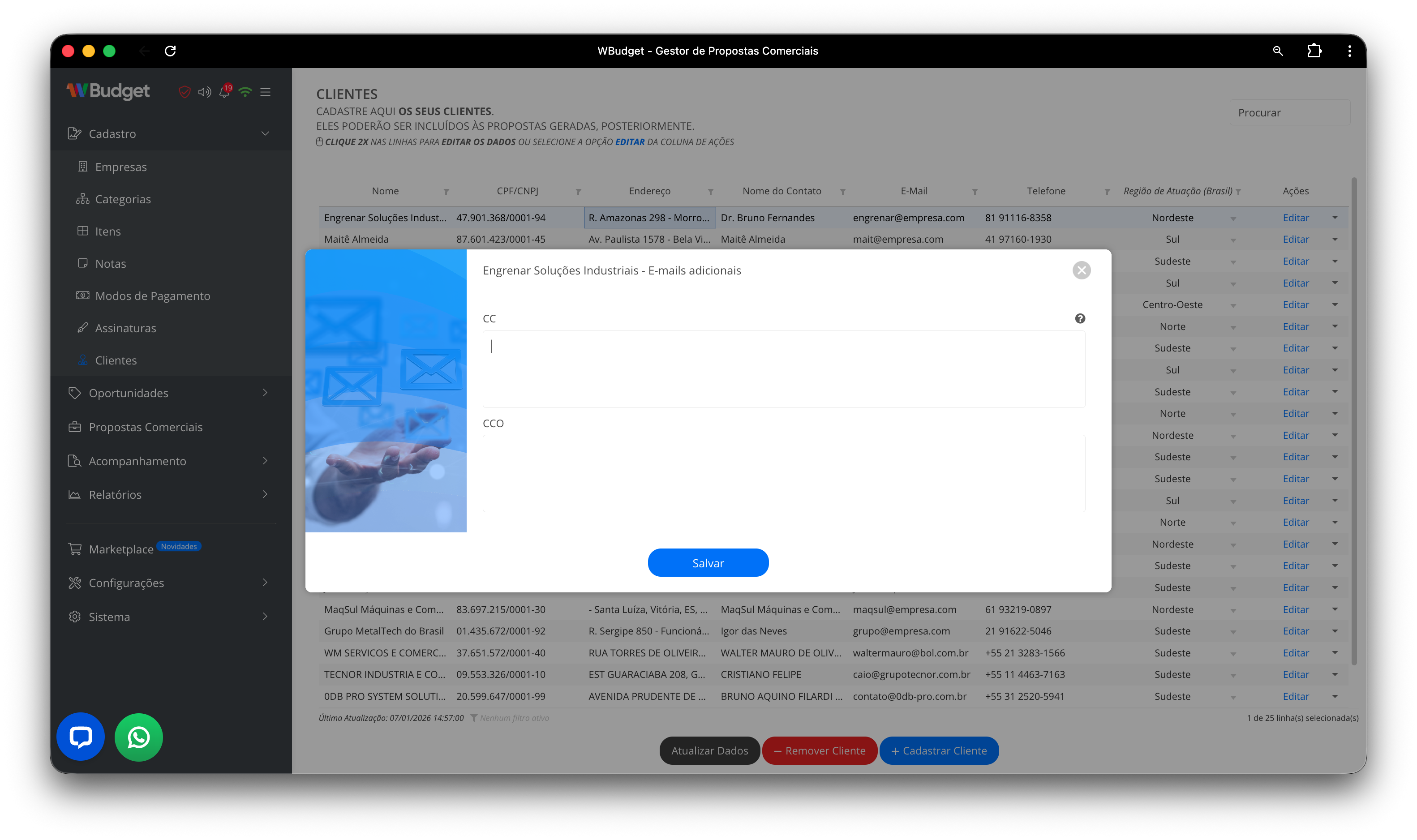
Task: Open the Relatórios menu
Action: pos(115,494)
